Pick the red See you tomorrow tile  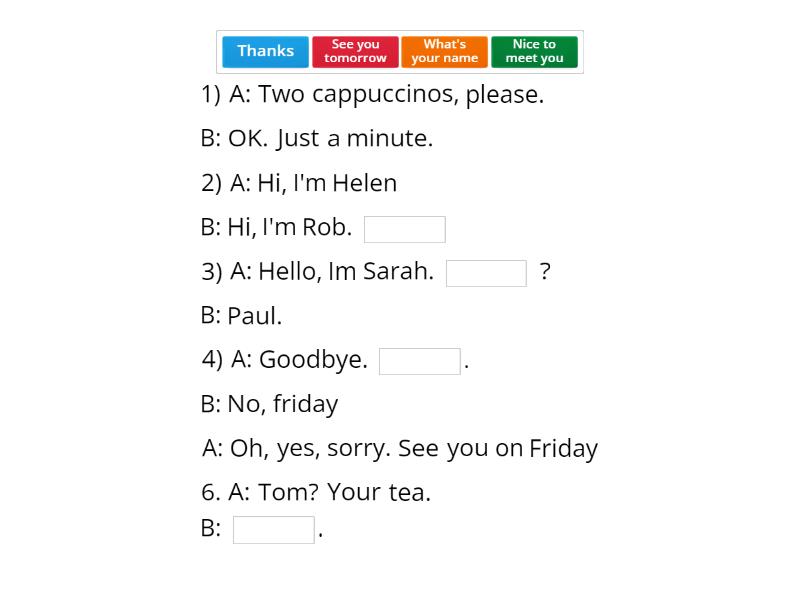pyautogui.click(x=355, y=52)
